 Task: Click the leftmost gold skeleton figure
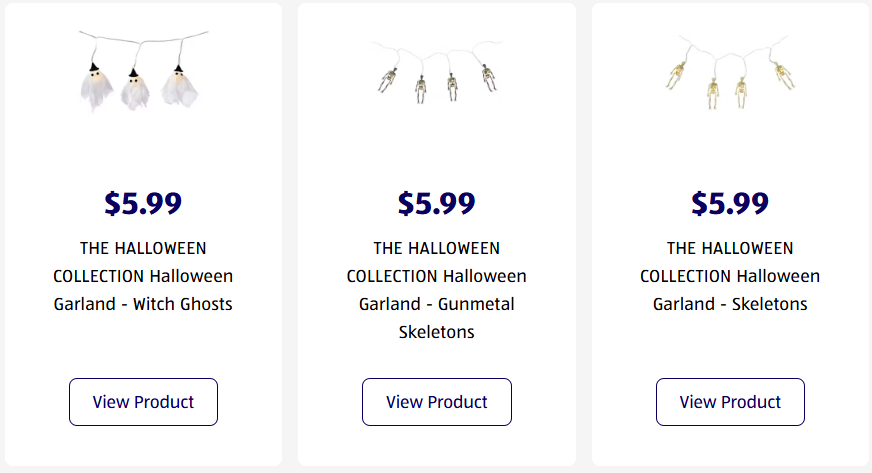pyautogui.click(x=675, y=78)
